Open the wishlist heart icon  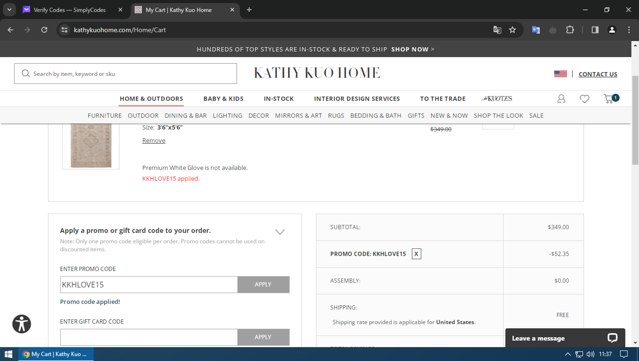pos(584,99)
